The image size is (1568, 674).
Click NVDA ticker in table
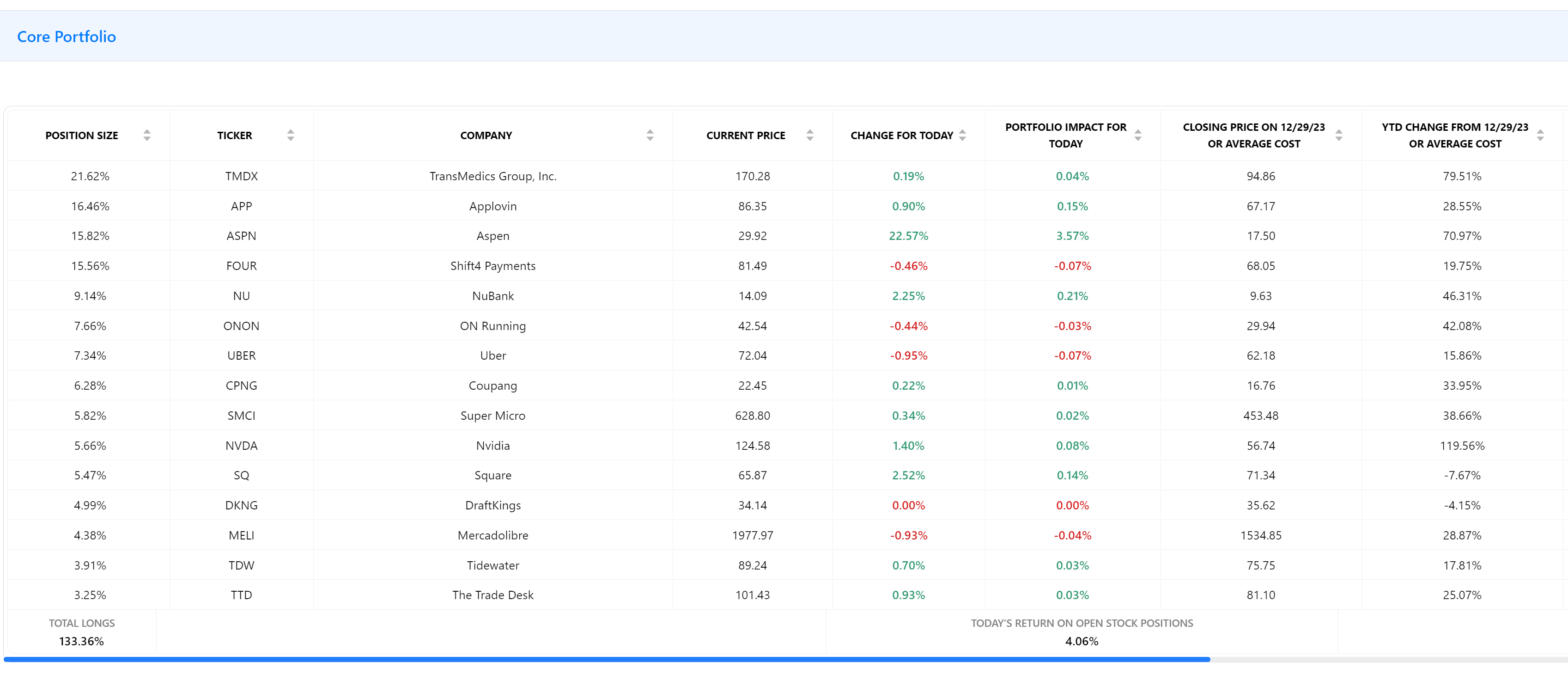coord(241,446)
